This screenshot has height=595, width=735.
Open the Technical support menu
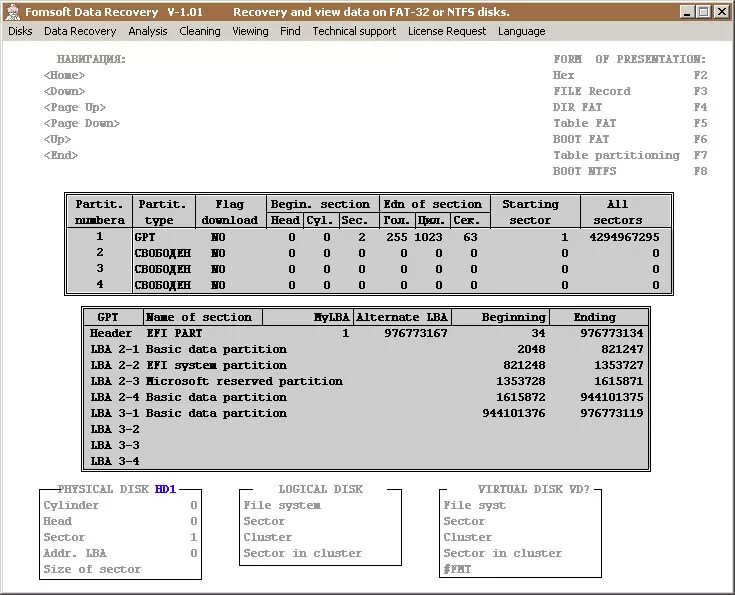point(354,31)
